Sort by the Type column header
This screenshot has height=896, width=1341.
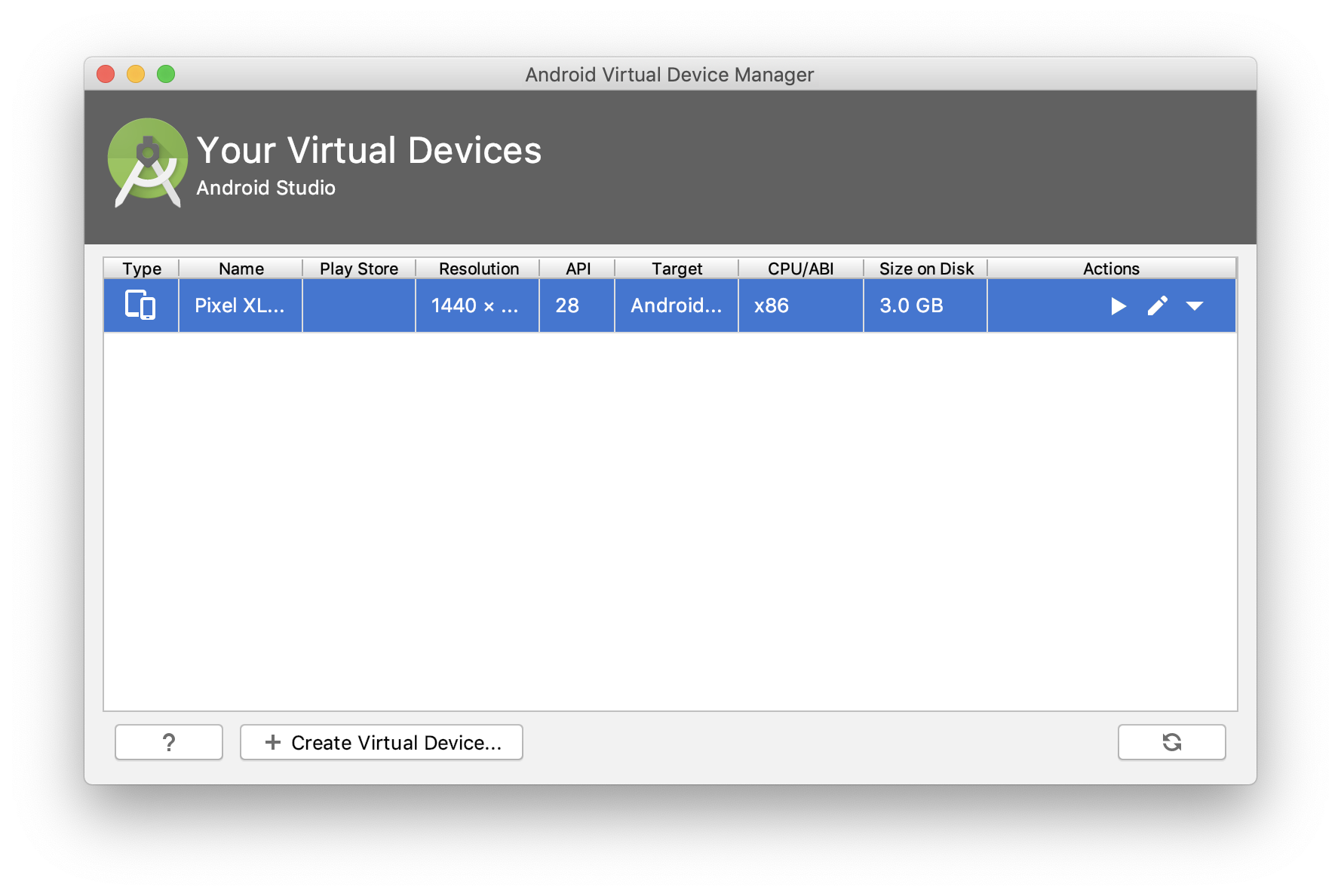(x=142, y=268)
